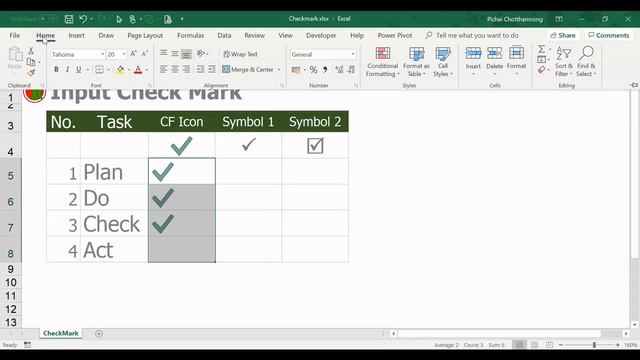
Task: Adjust the zoom slider handle
Action: [594, 345]
